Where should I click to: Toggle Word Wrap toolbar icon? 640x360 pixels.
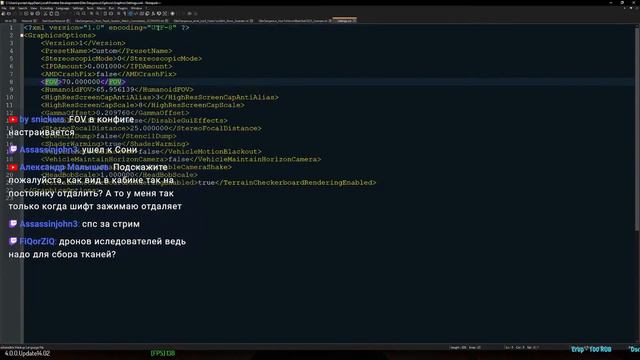[x=119, y=13]
